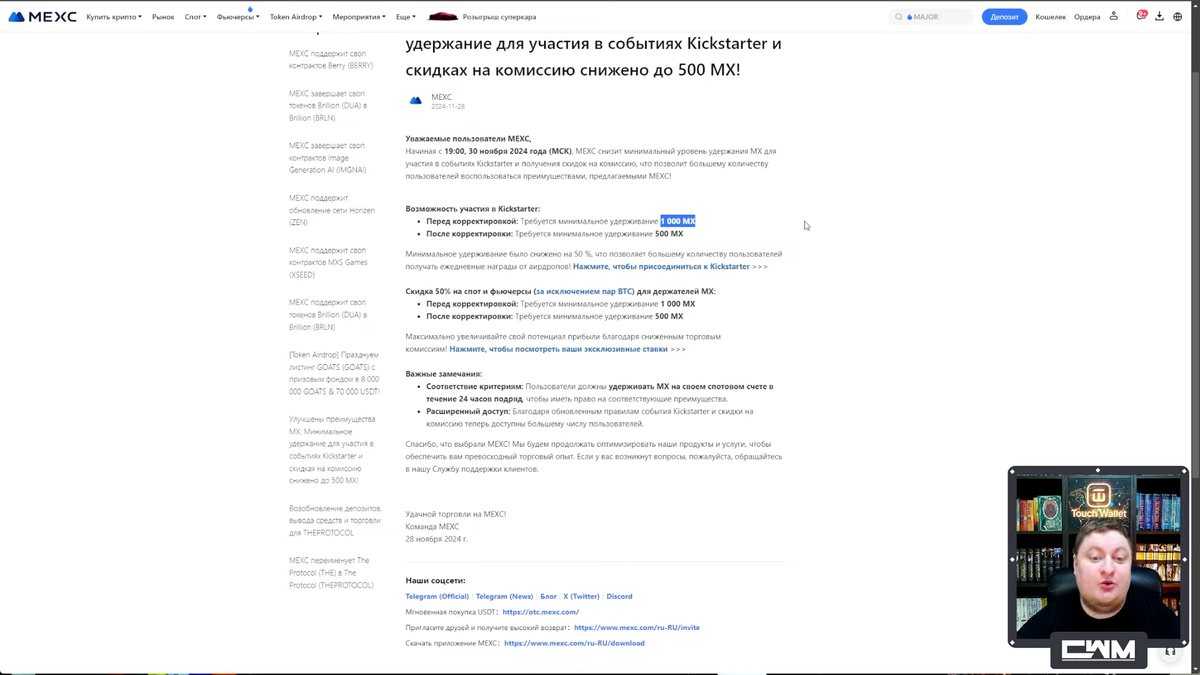The height and width of the screenshot is (675, 1200).
Task: Open sidebar article about THEPROTOCOL deposits resumption
Action: coord(335,520)
